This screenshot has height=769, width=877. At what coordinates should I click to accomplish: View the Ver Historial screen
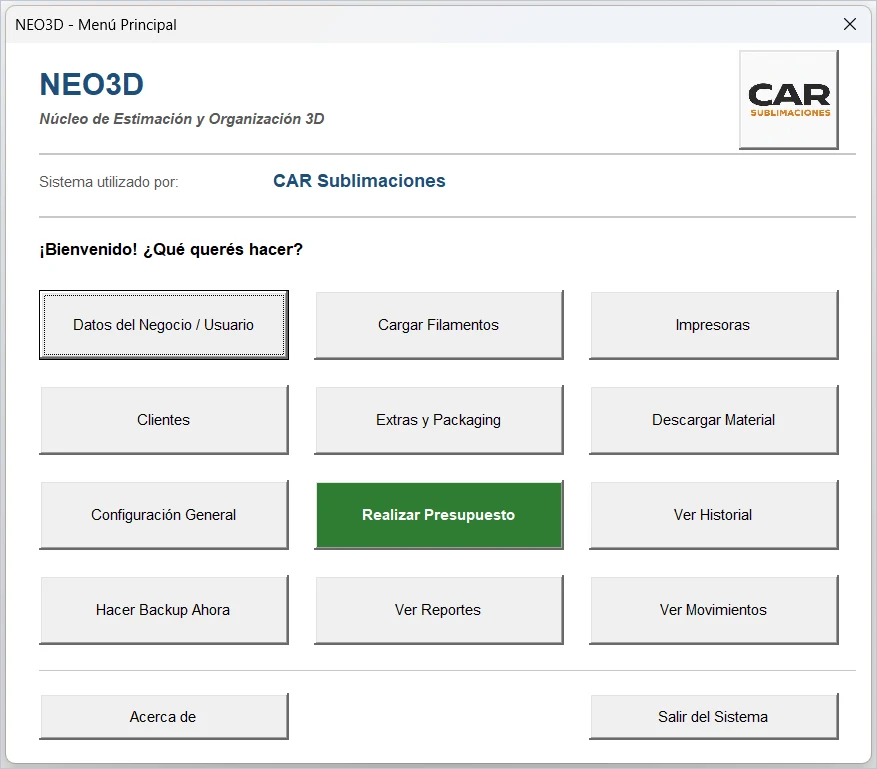(x=714, y=515)
